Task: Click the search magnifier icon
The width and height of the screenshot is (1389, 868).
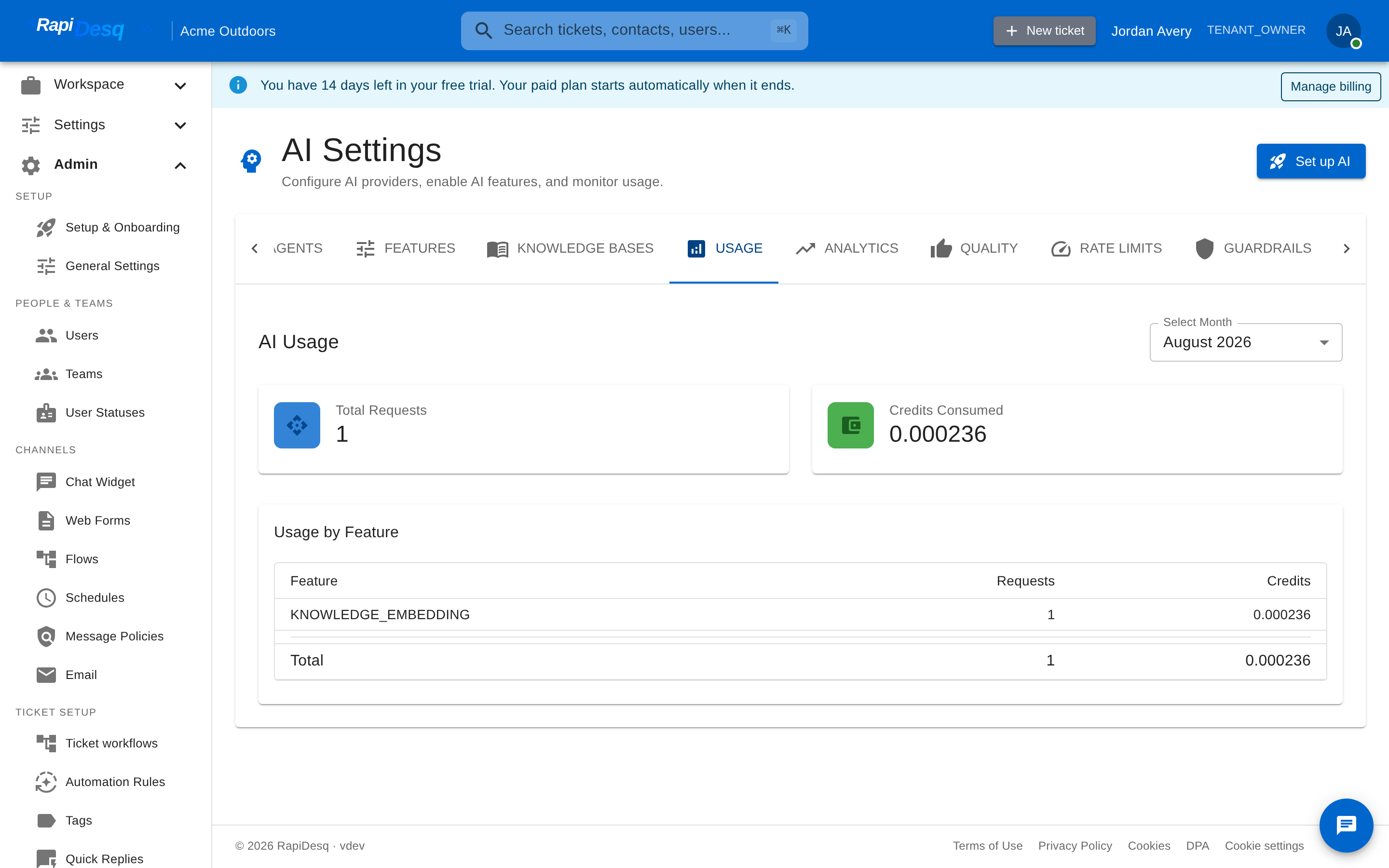Action: pyautogui.click(x=484, y=30)
